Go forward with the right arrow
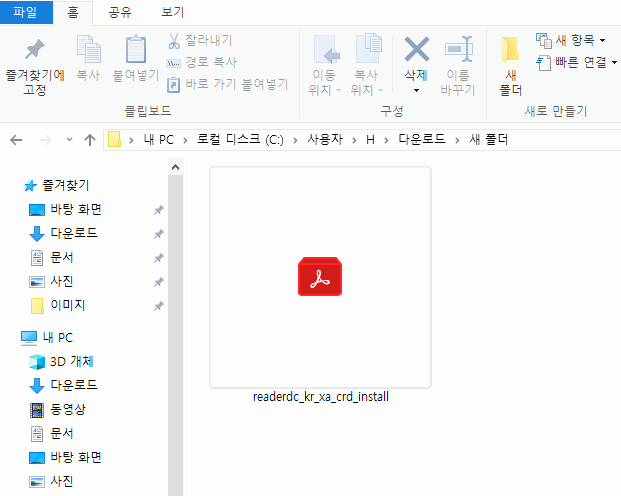The image size is (621, 496). click(x=46, y=140)
